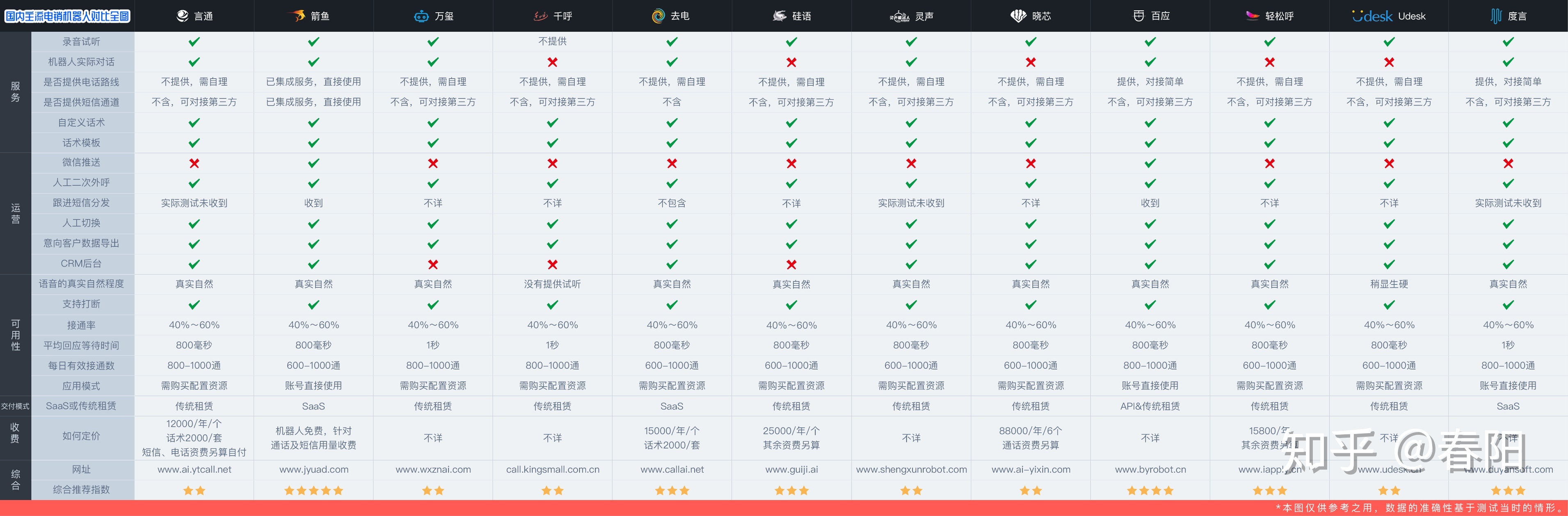This screenshot has height=516, width=1568.
Task: Click red cross for 言通 微信推送
Action: coord(194,163)
